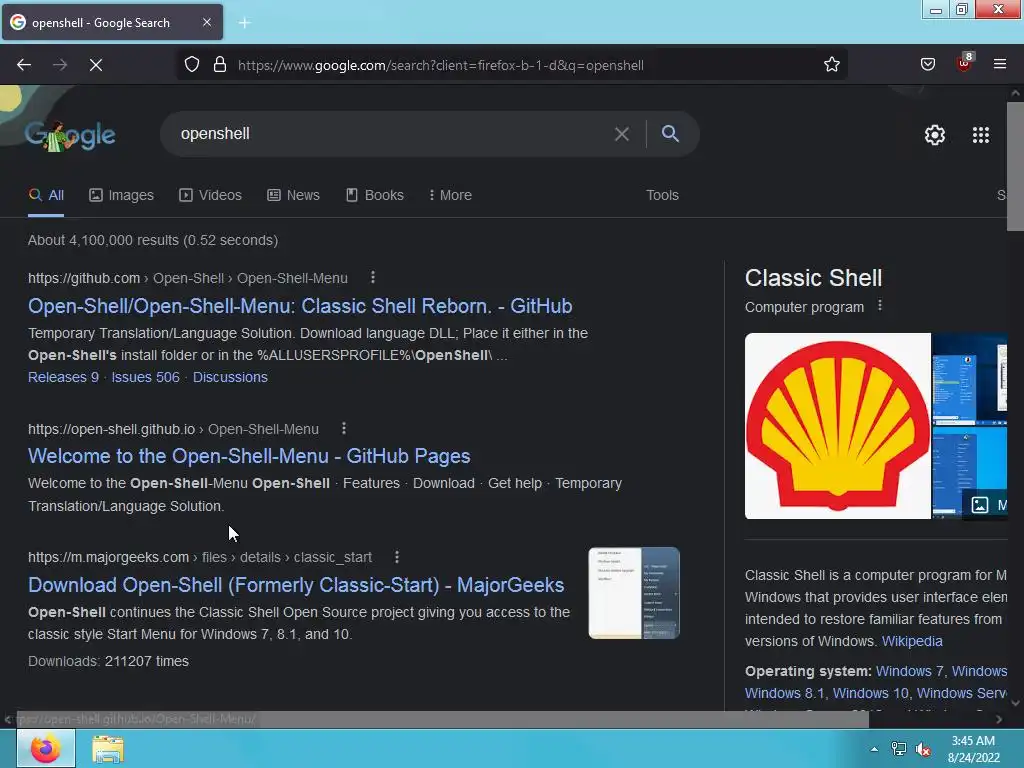
Task: Open Welcome to the Open-Shell-Menu GitHub Pages
Action: 249,456
